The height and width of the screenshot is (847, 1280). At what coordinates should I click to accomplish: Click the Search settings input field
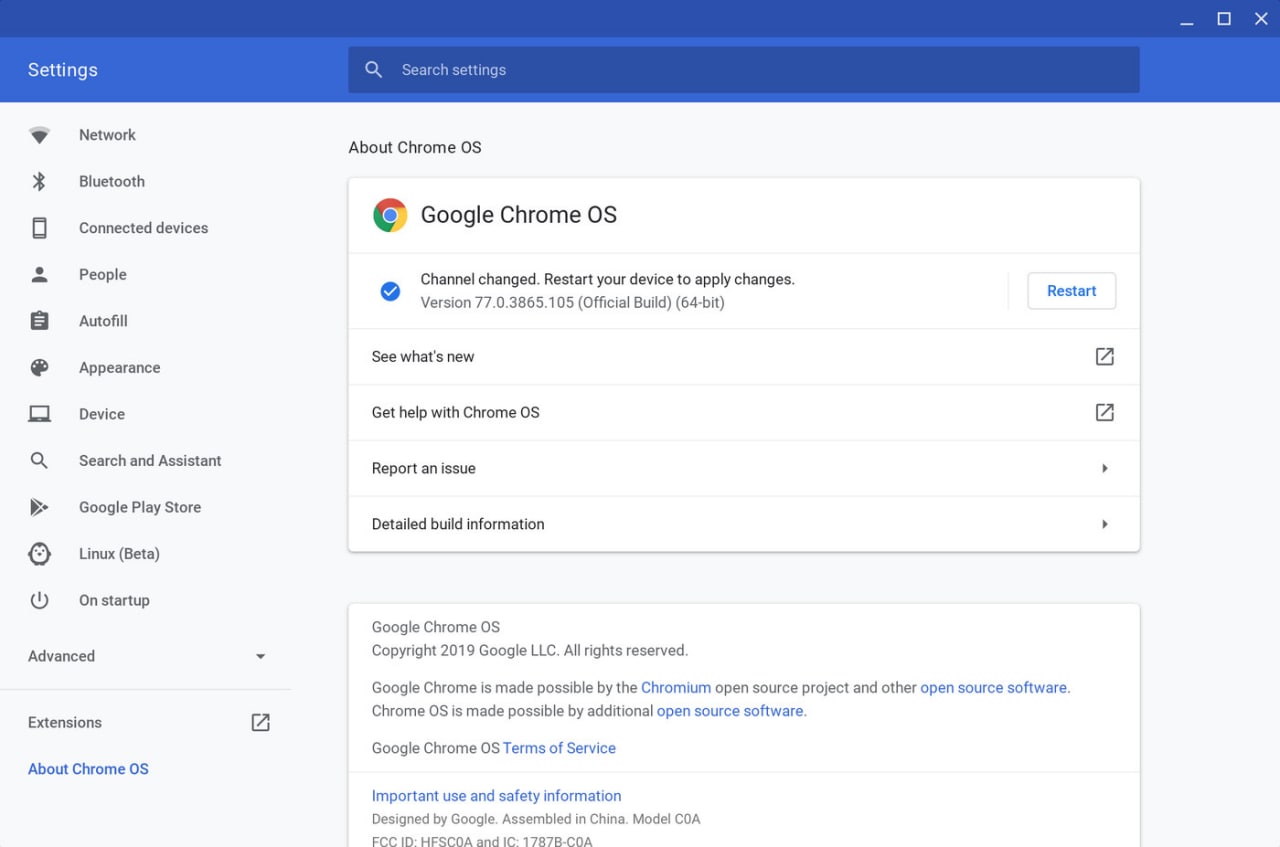[x=744, y=70]
